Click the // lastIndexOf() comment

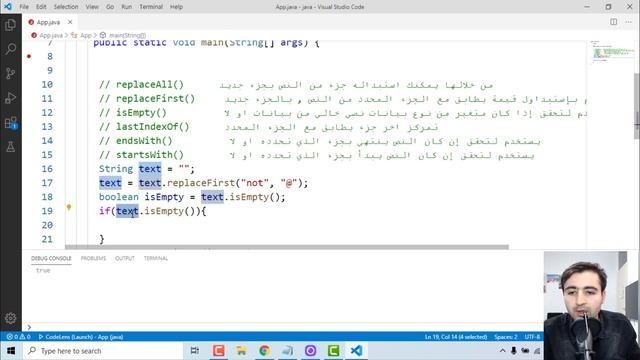pyautogui.click(x=144, y=127)
